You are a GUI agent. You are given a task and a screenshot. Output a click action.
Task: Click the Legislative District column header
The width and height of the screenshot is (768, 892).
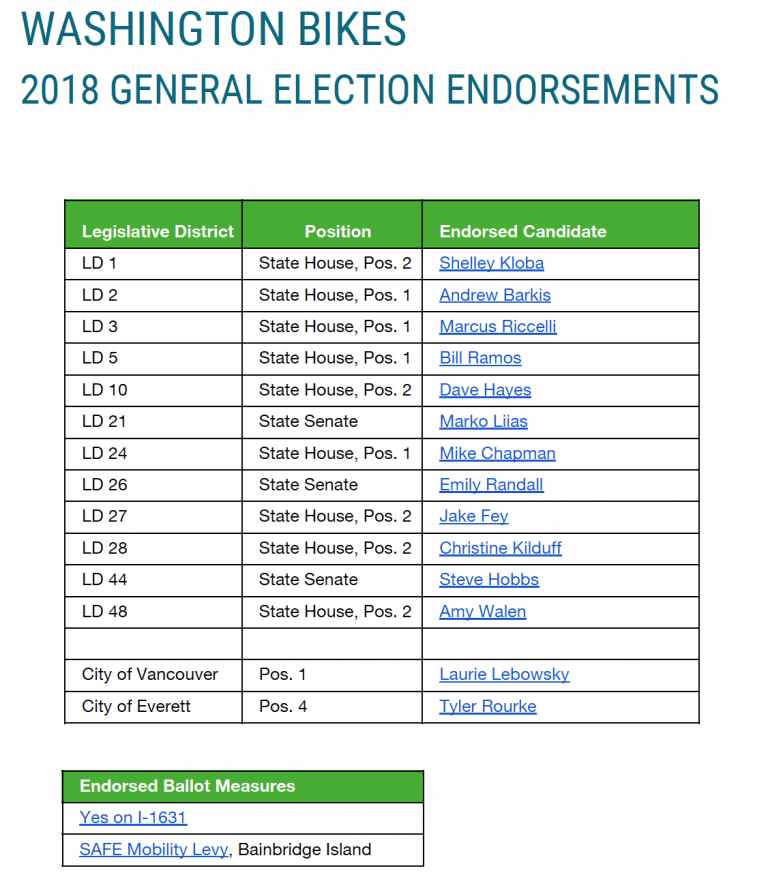click(158, 232)
